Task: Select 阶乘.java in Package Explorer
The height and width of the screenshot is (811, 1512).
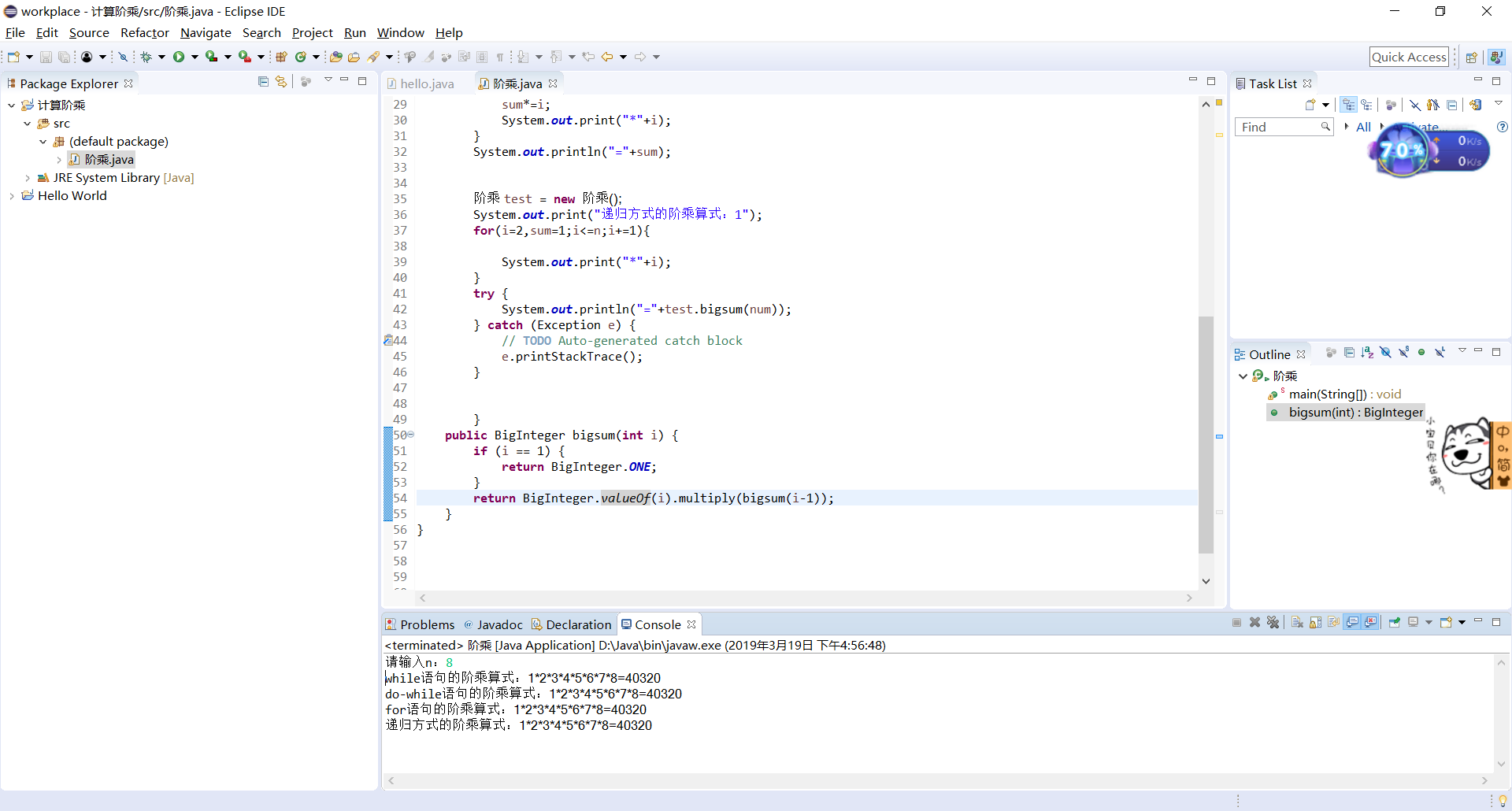Action: (x=102, y=160)
